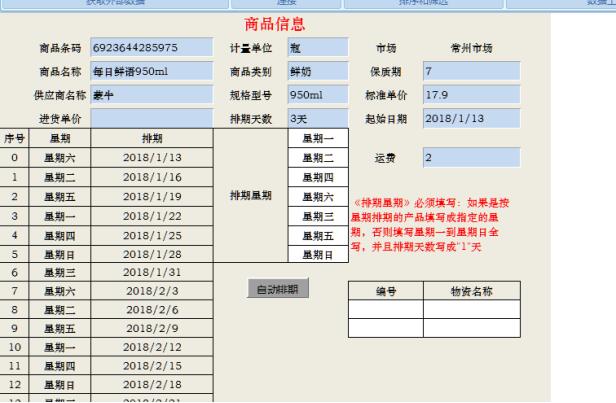
Task: Select the 起始日期 field with 2018/1/13
Action: click(x=470, y=119)
